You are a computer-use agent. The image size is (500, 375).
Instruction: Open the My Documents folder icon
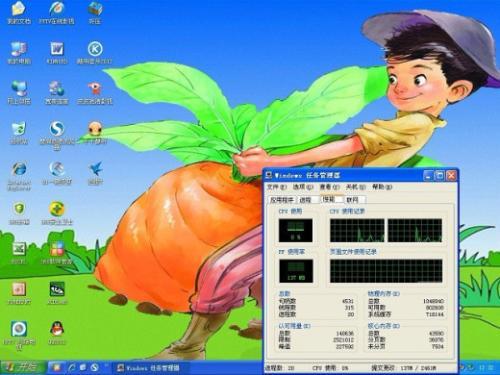[x=19, y=13]
